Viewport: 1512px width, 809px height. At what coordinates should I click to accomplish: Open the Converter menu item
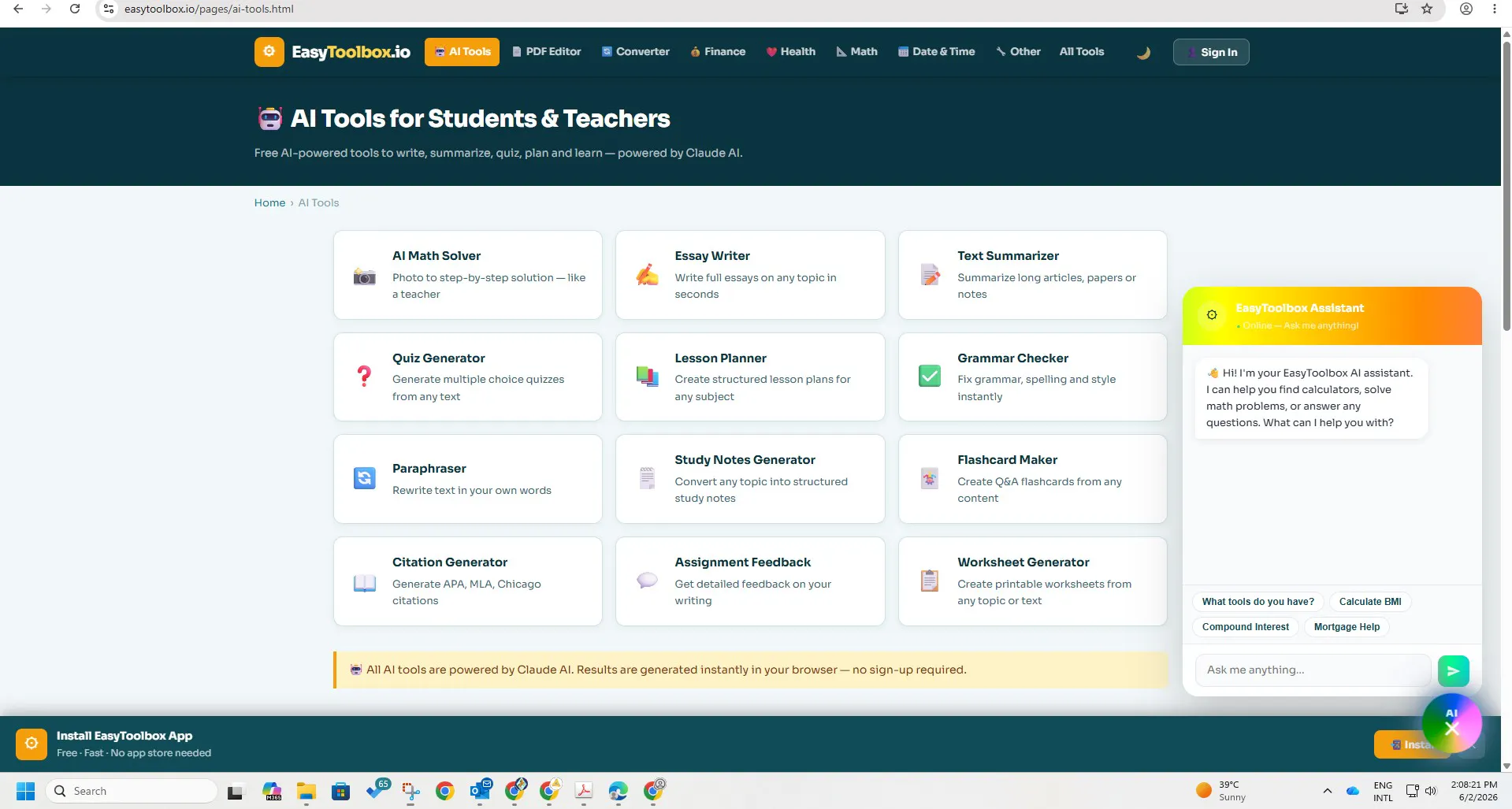click(x=636, y=52)
